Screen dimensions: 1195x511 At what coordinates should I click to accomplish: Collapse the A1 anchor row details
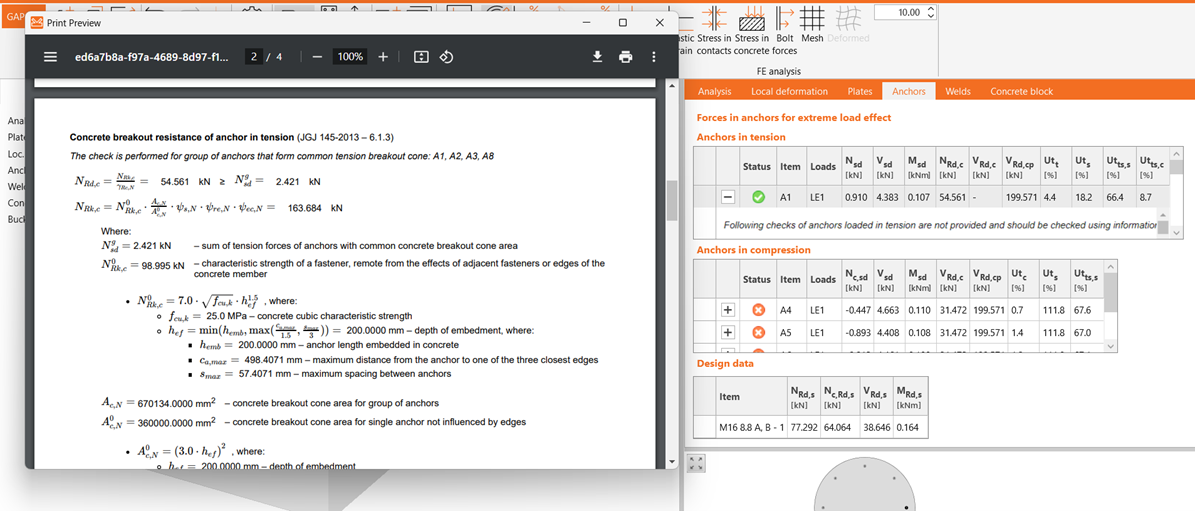[728, 197]
